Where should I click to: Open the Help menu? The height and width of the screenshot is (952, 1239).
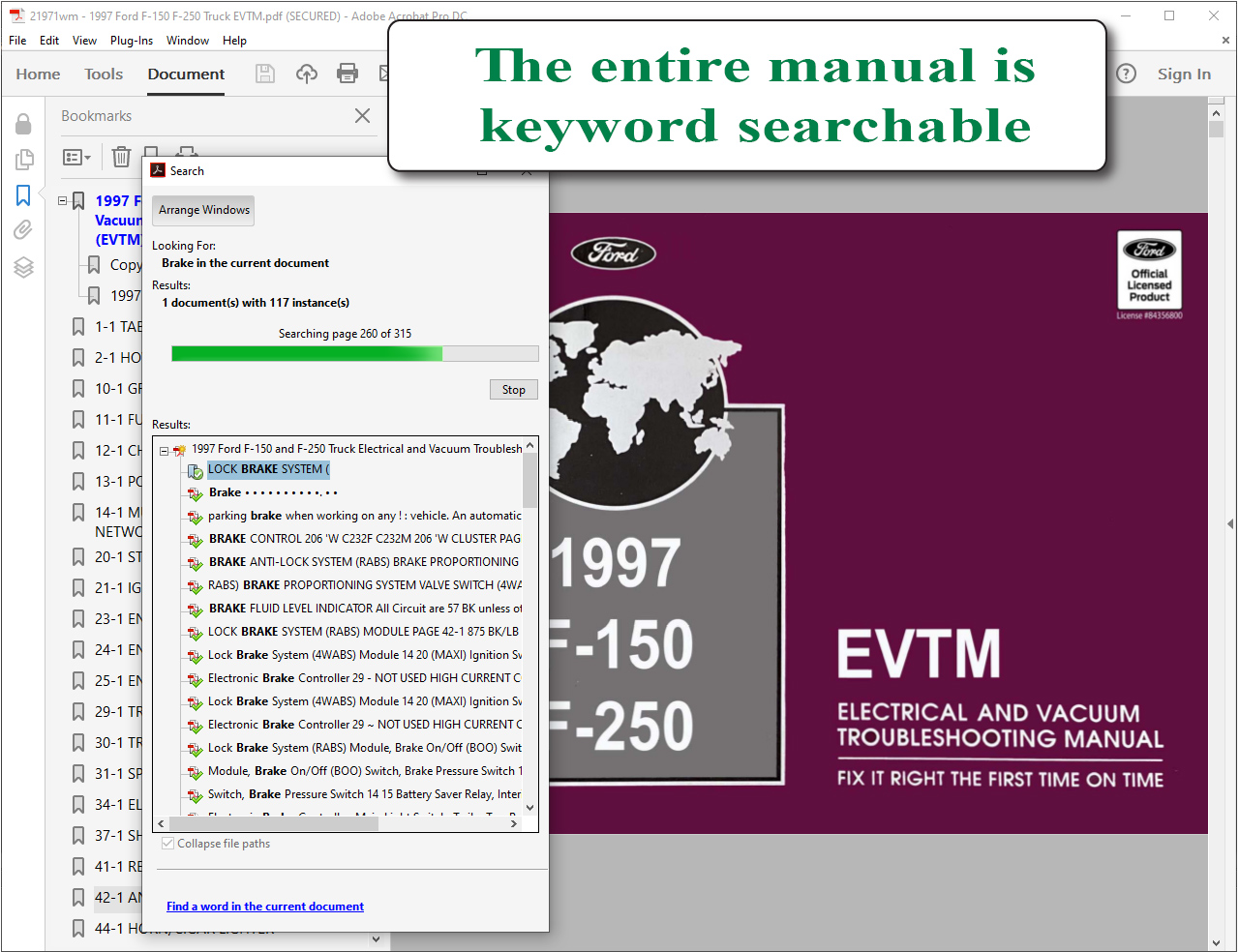click(234, 41)
